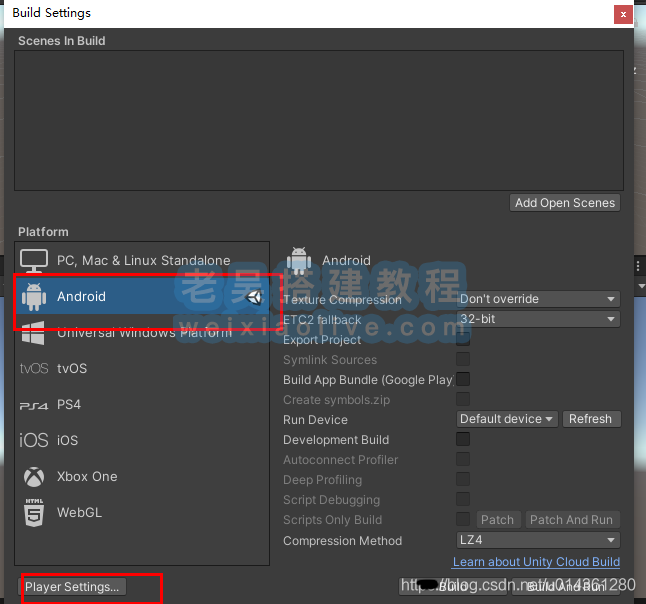Click the iOS platform icon
The height and width of the screenshot is (604, 646).
[x=34, y=441]
